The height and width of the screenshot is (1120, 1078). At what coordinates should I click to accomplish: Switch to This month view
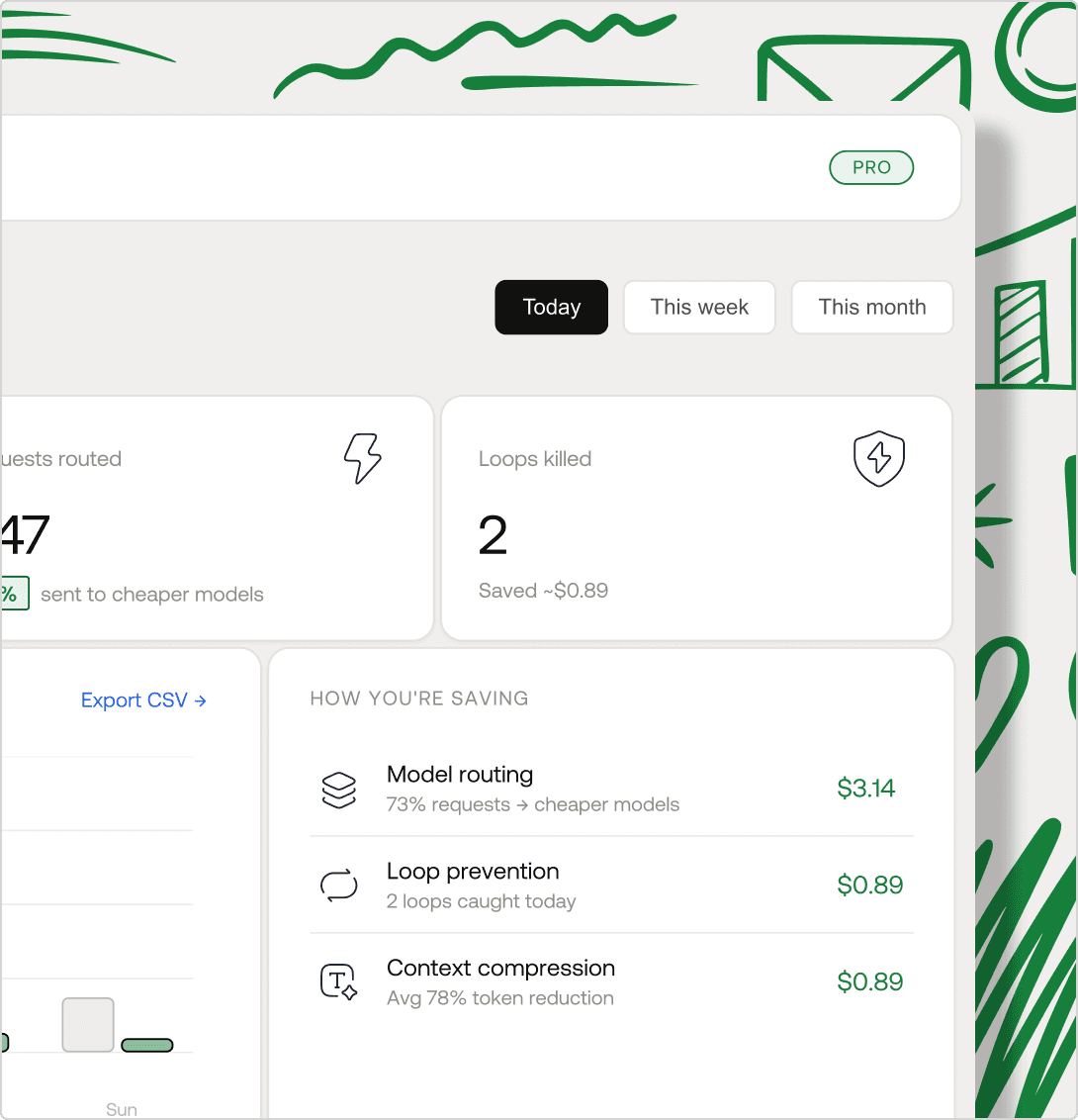click(871, 308)
